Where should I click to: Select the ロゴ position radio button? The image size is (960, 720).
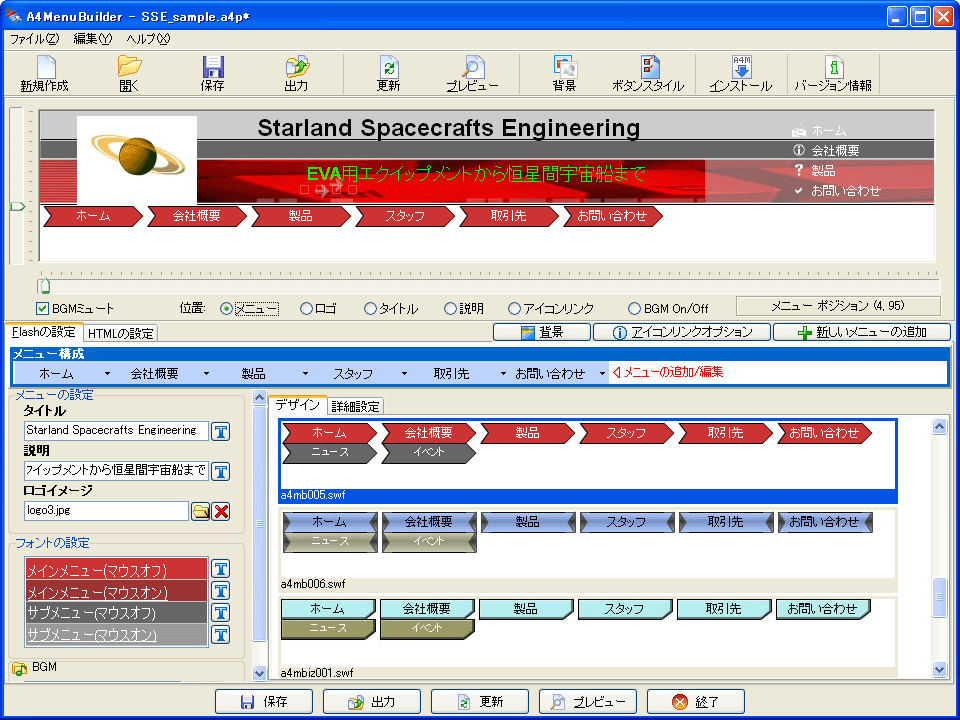[307, 309]
